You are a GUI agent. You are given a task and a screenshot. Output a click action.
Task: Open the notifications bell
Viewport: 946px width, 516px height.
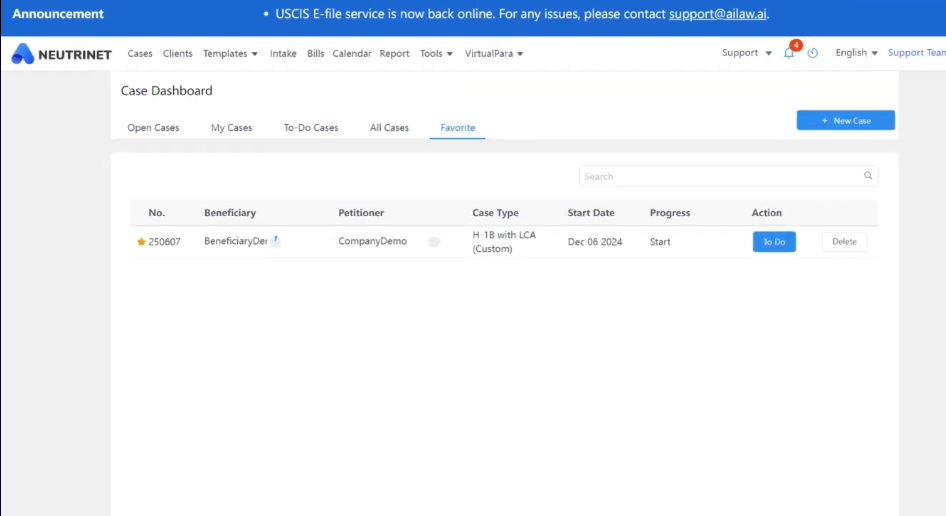(789, 54)
